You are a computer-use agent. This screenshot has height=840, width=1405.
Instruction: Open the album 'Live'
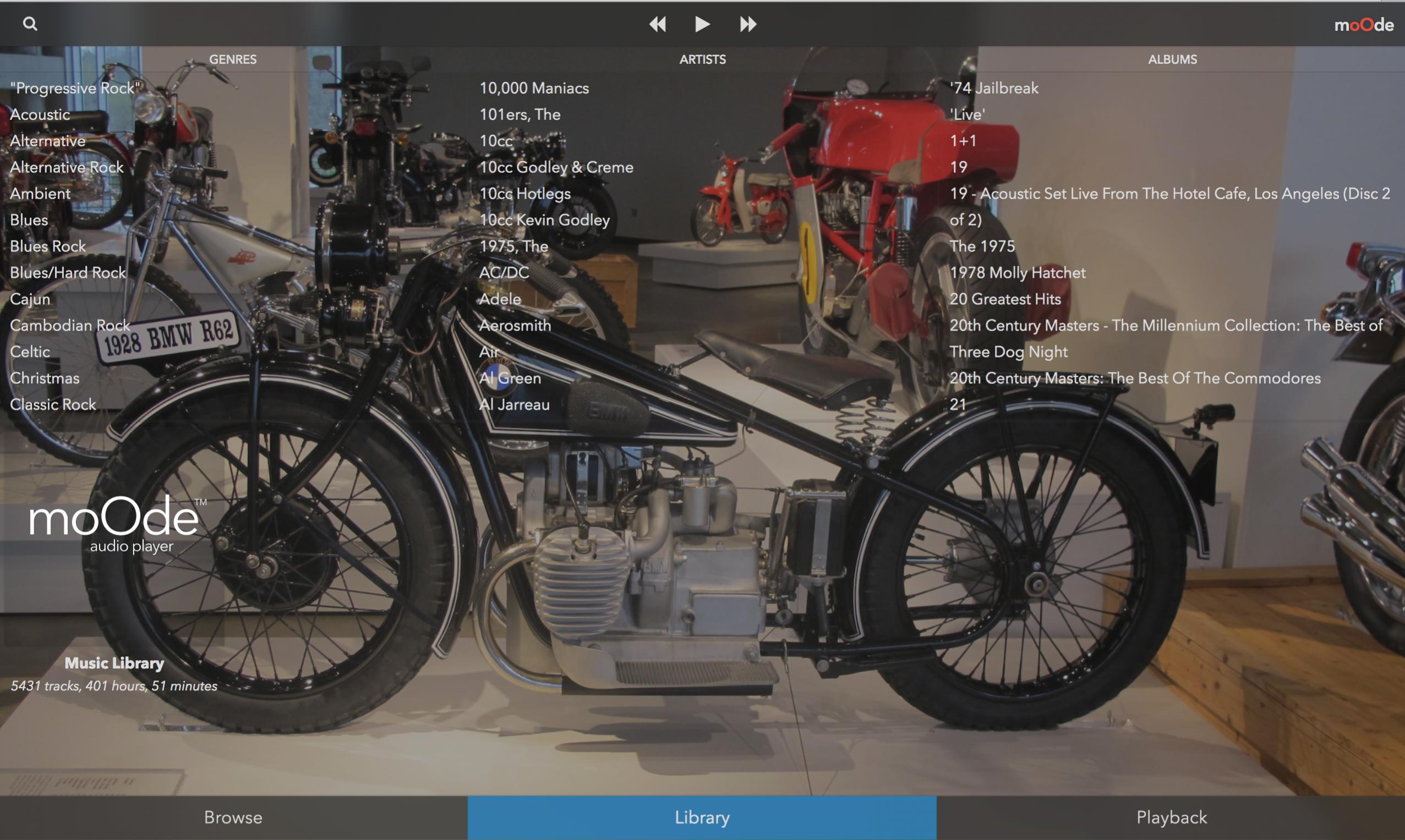tap(967, 114)
